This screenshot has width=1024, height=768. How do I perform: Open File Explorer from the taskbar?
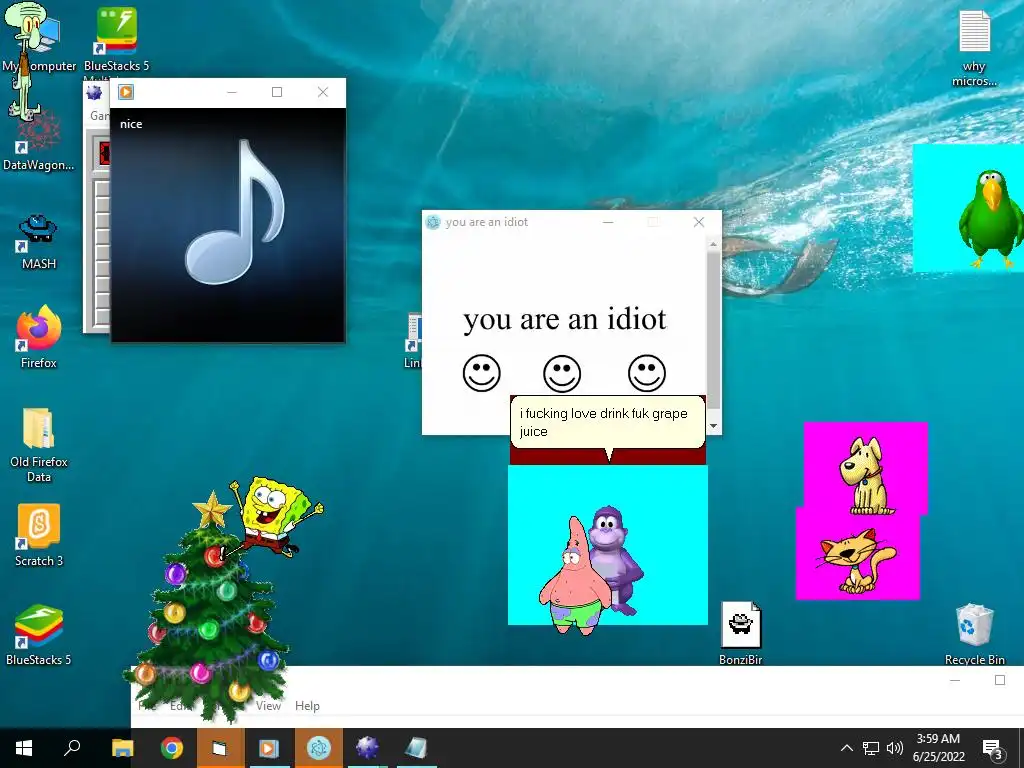click(122, 748)
